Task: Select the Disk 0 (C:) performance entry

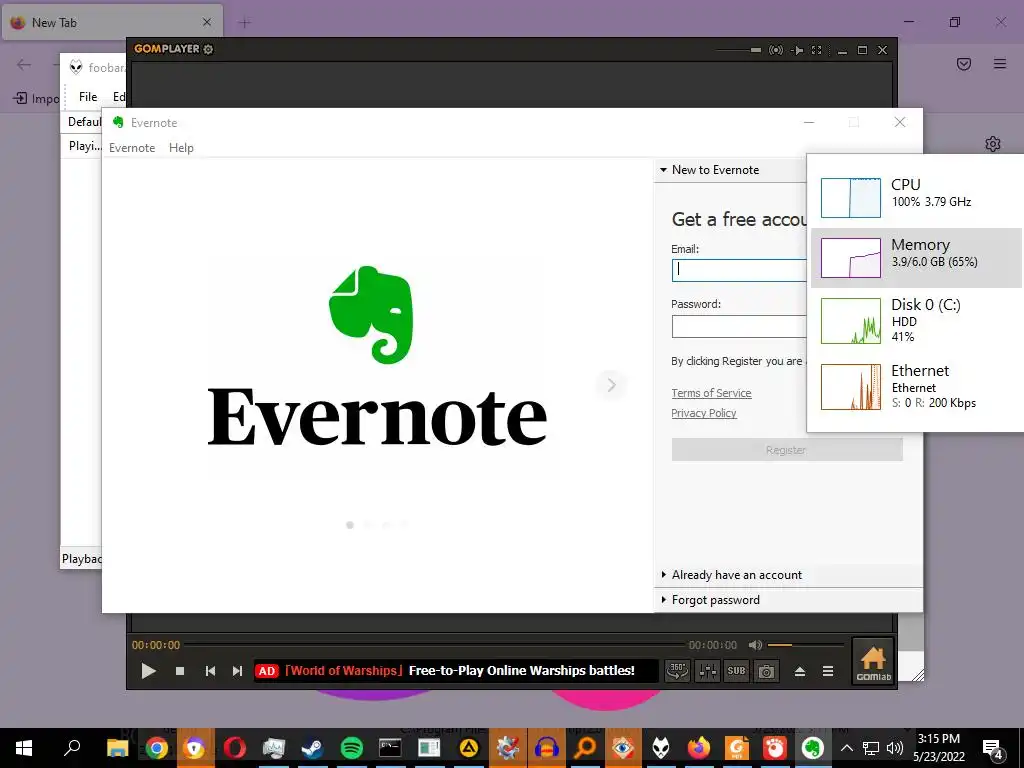Action: point(916,320)
